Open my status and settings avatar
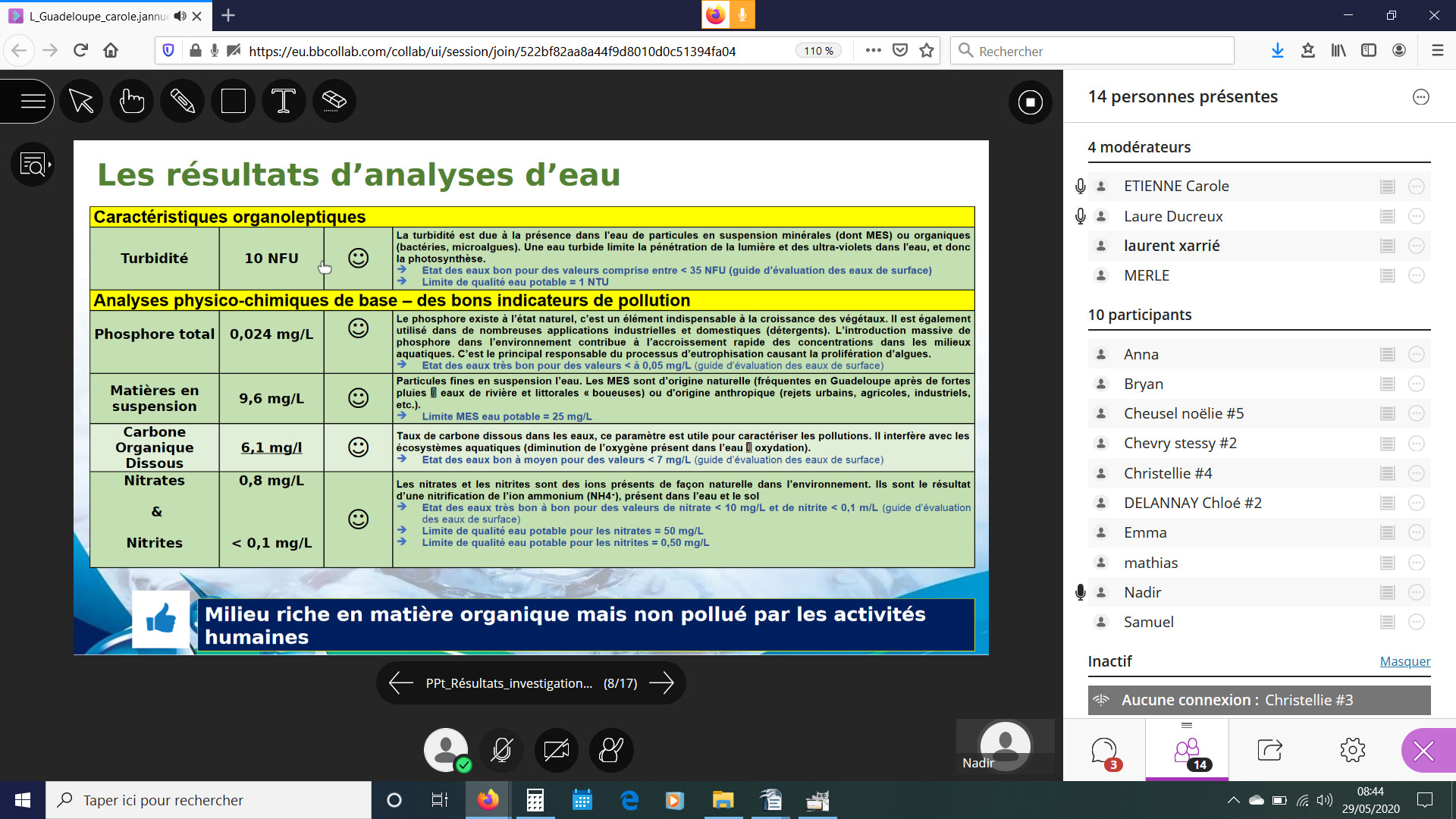The height and width of the screenshot is (819, 1456). [x=446, y=750]
